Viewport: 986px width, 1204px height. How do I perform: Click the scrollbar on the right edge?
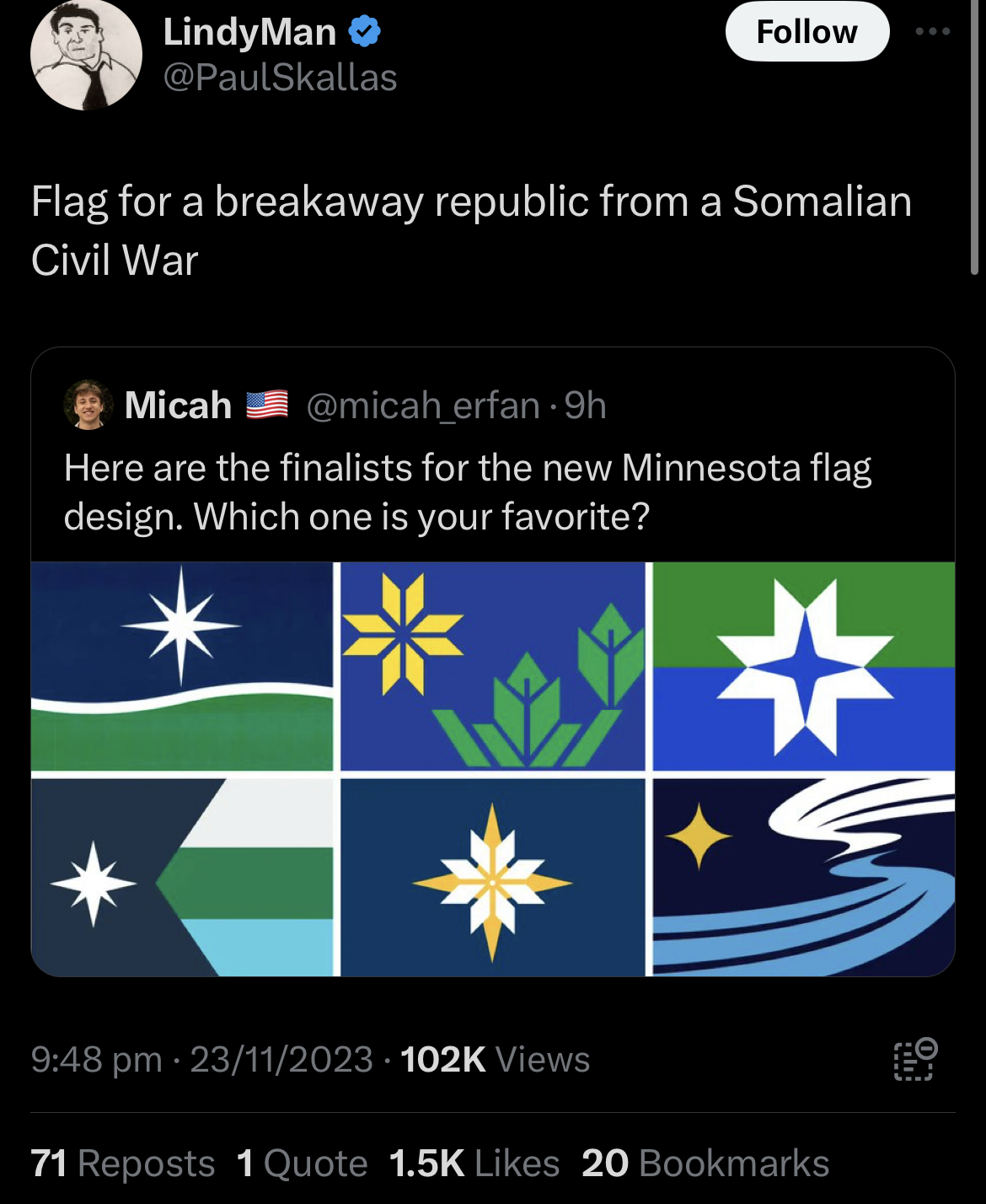click(975, 139)
